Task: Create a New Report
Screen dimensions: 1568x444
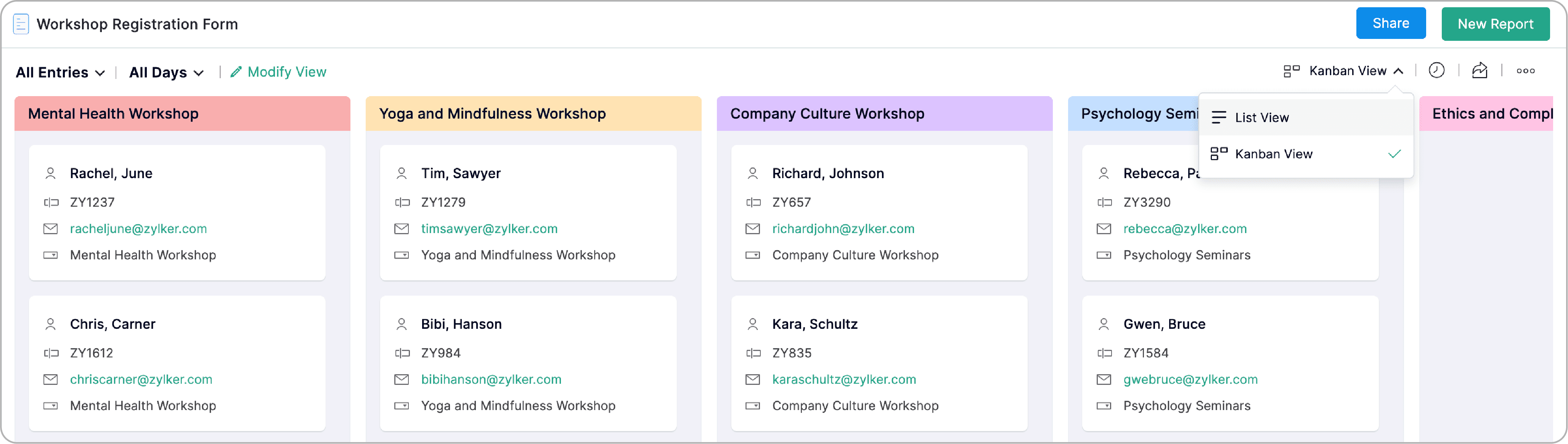Action: click(x=1495, y=24)
